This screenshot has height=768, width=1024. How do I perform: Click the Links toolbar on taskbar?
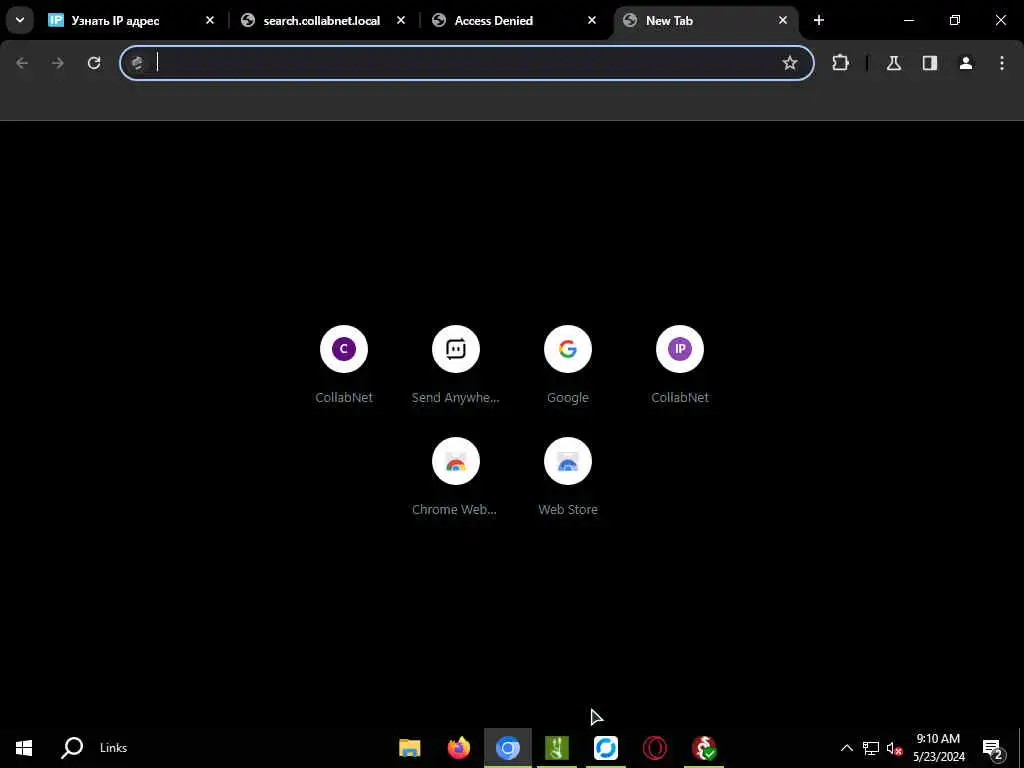coord(114,748)
